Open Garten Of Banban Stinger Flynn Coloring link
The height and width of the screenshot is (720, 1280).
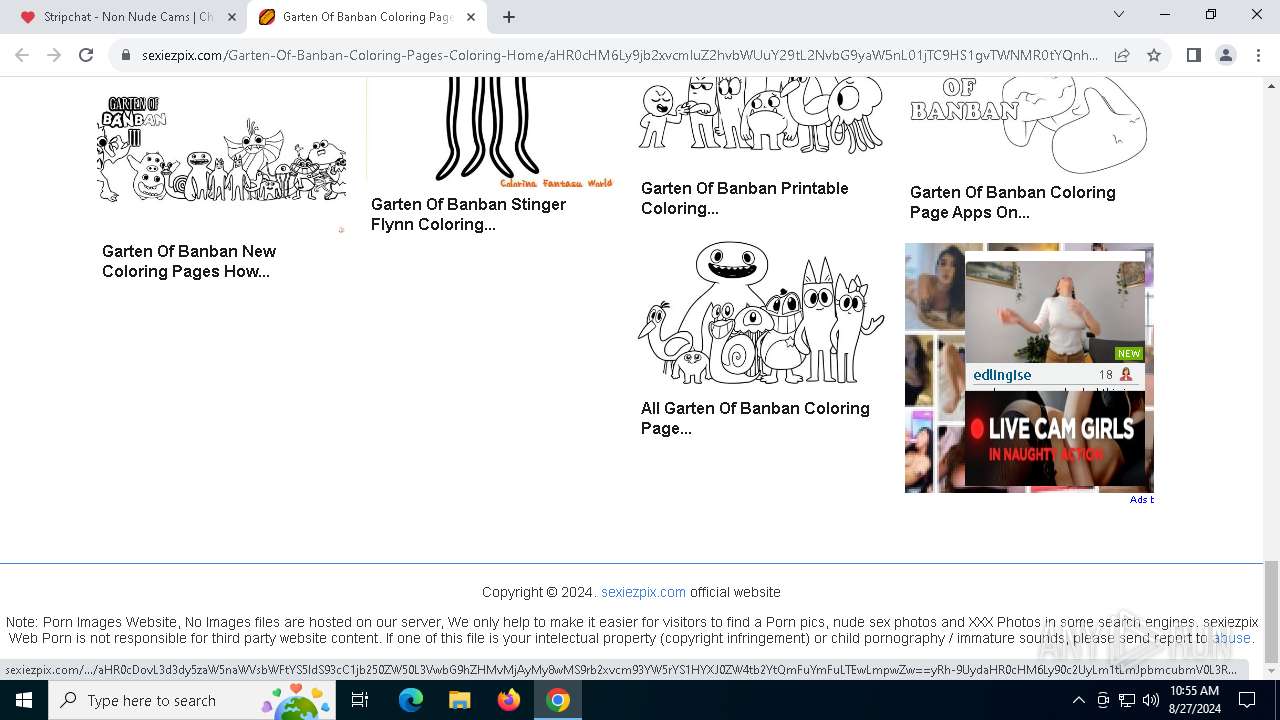point(468,214)
